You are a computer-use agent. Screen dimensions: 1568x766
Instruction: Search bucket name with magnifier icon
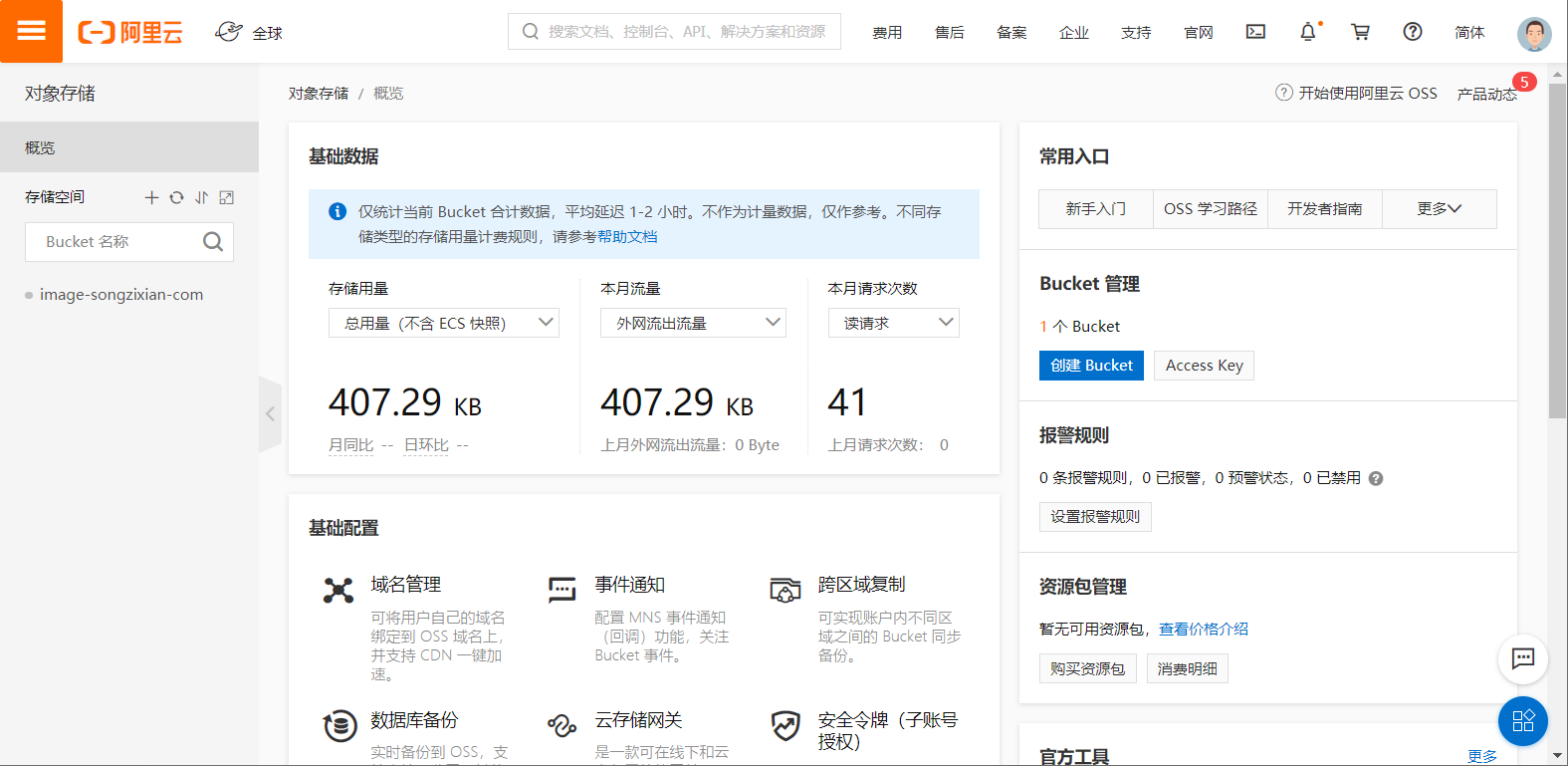click(x=213, y=241)
